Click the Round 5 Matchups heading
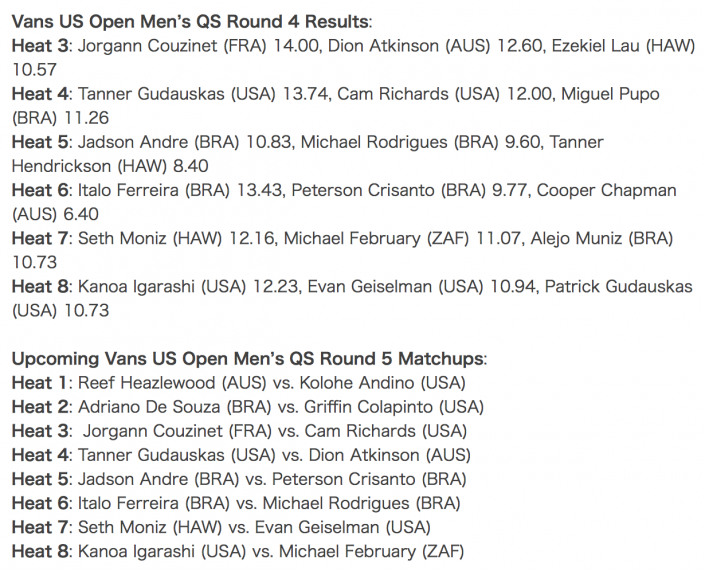 click(250, 359)
